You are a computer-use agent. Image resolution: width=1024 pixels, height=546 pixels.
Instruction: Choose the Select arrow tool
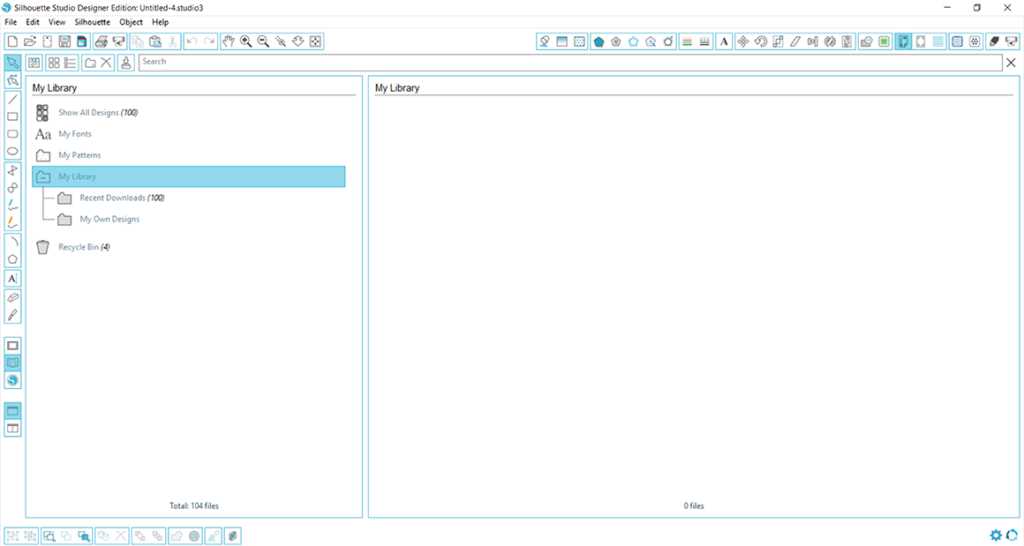point(12,63)
